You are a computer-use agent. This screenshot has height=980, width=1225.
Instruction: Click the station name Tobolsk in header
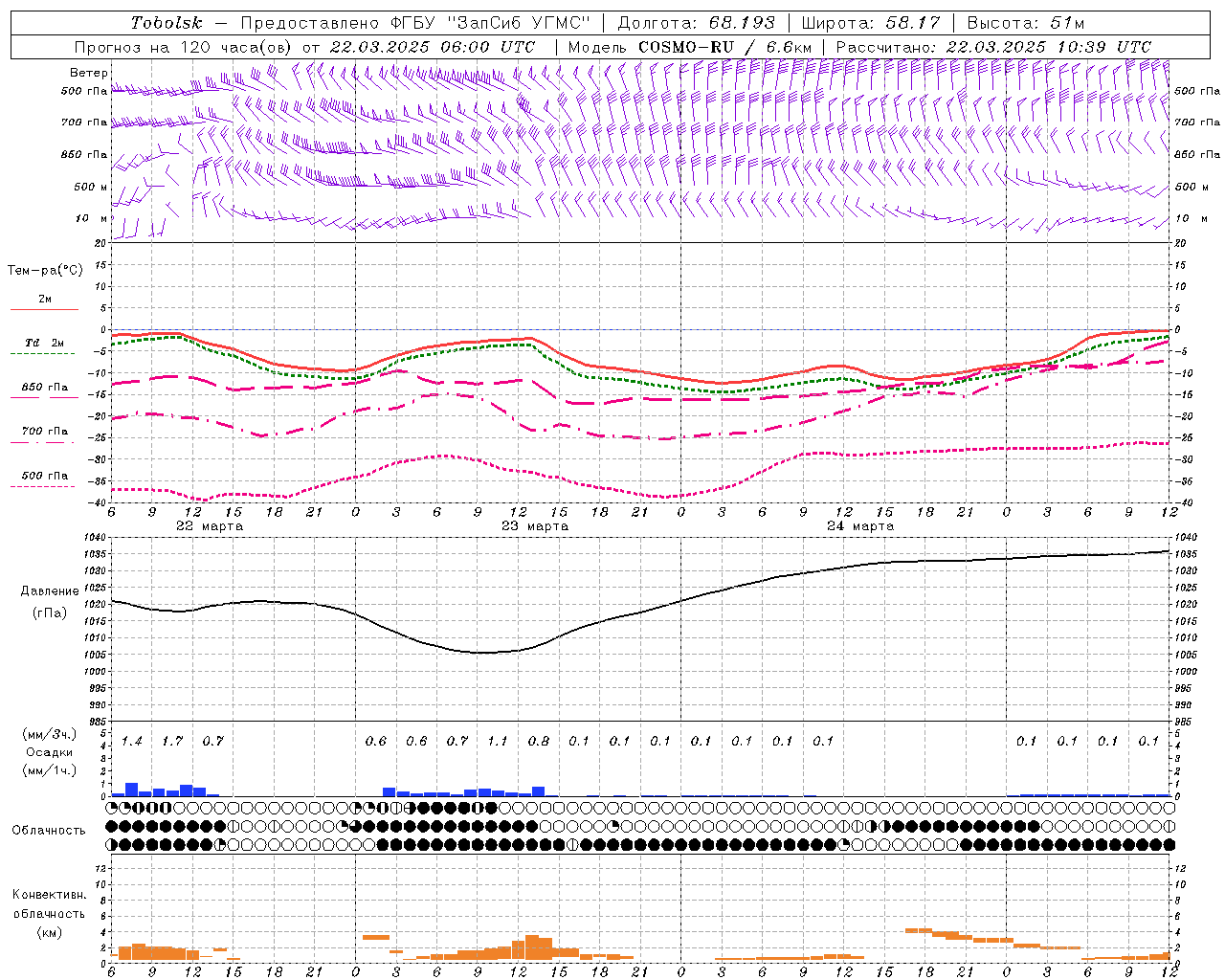tap(167, 23)
